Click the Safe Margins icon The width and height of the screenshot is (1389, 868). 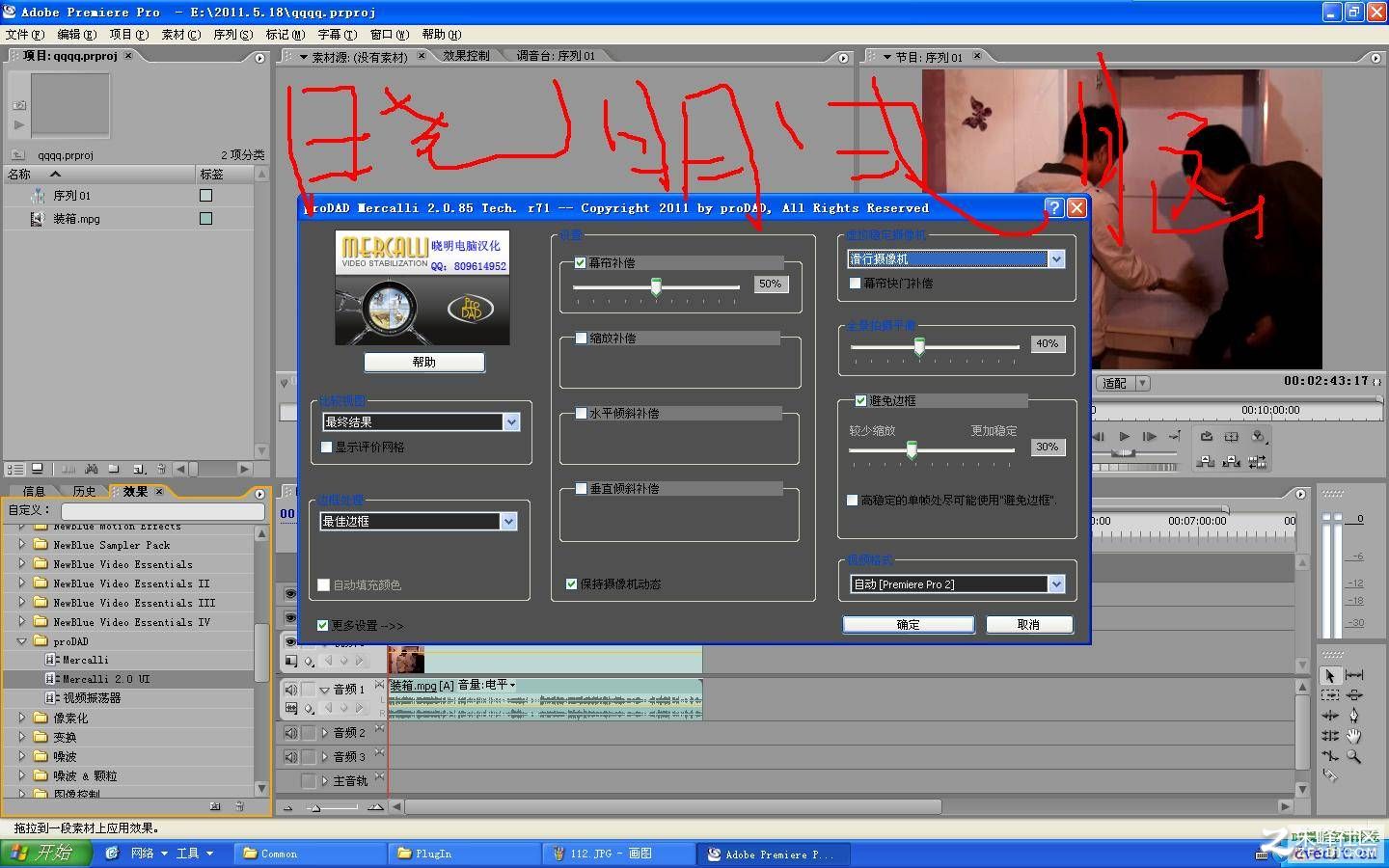[x=1231, y=436]
